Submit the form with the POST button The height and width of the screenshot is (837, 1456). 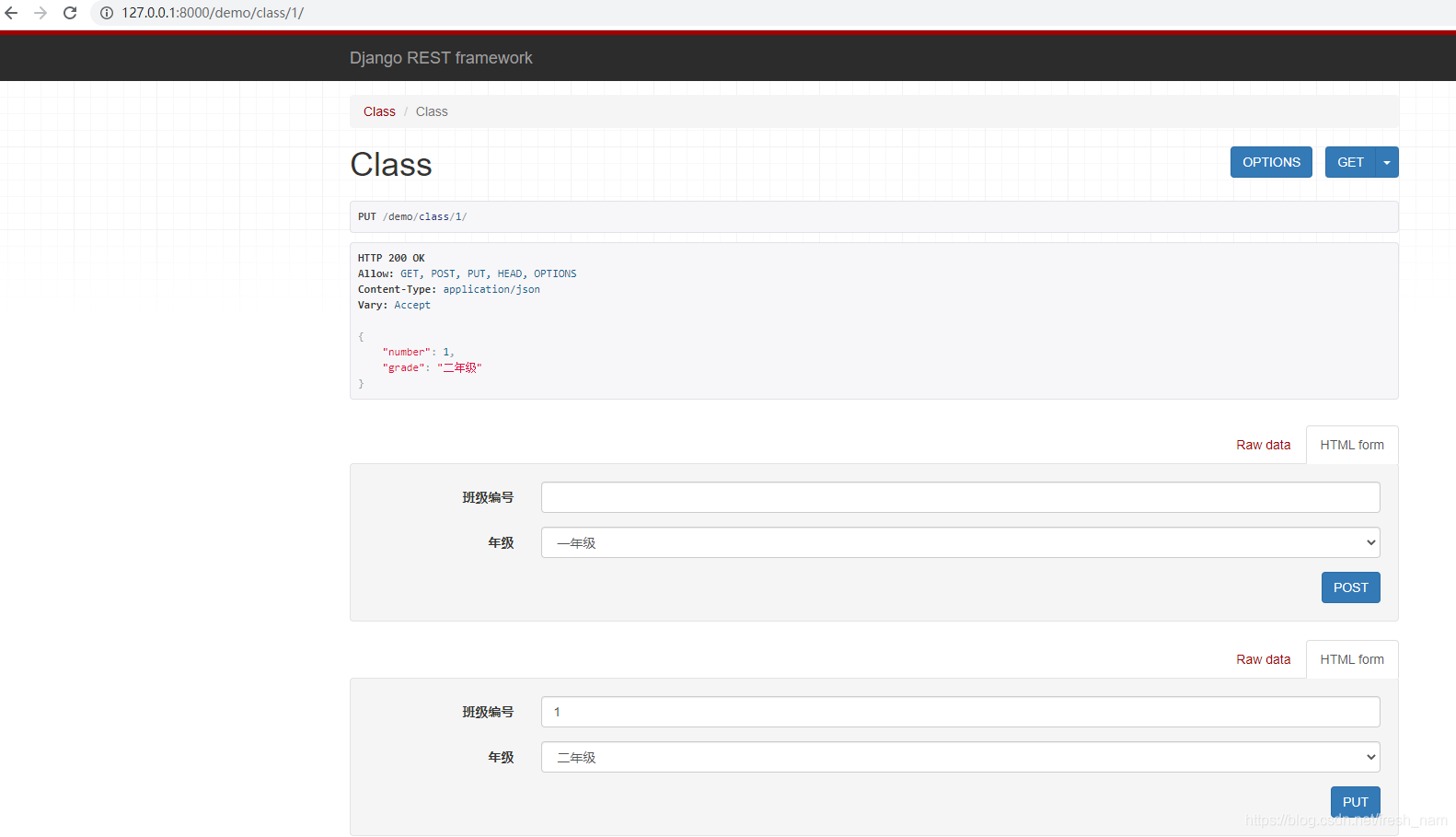coord(1350,587)
